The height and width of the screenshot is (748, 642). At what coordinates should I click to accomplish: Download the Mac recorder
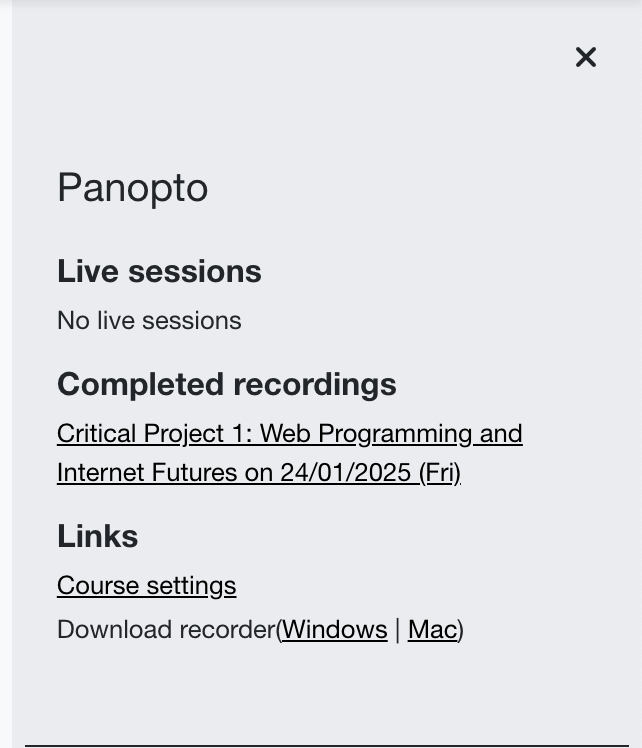tap(432, 629)
